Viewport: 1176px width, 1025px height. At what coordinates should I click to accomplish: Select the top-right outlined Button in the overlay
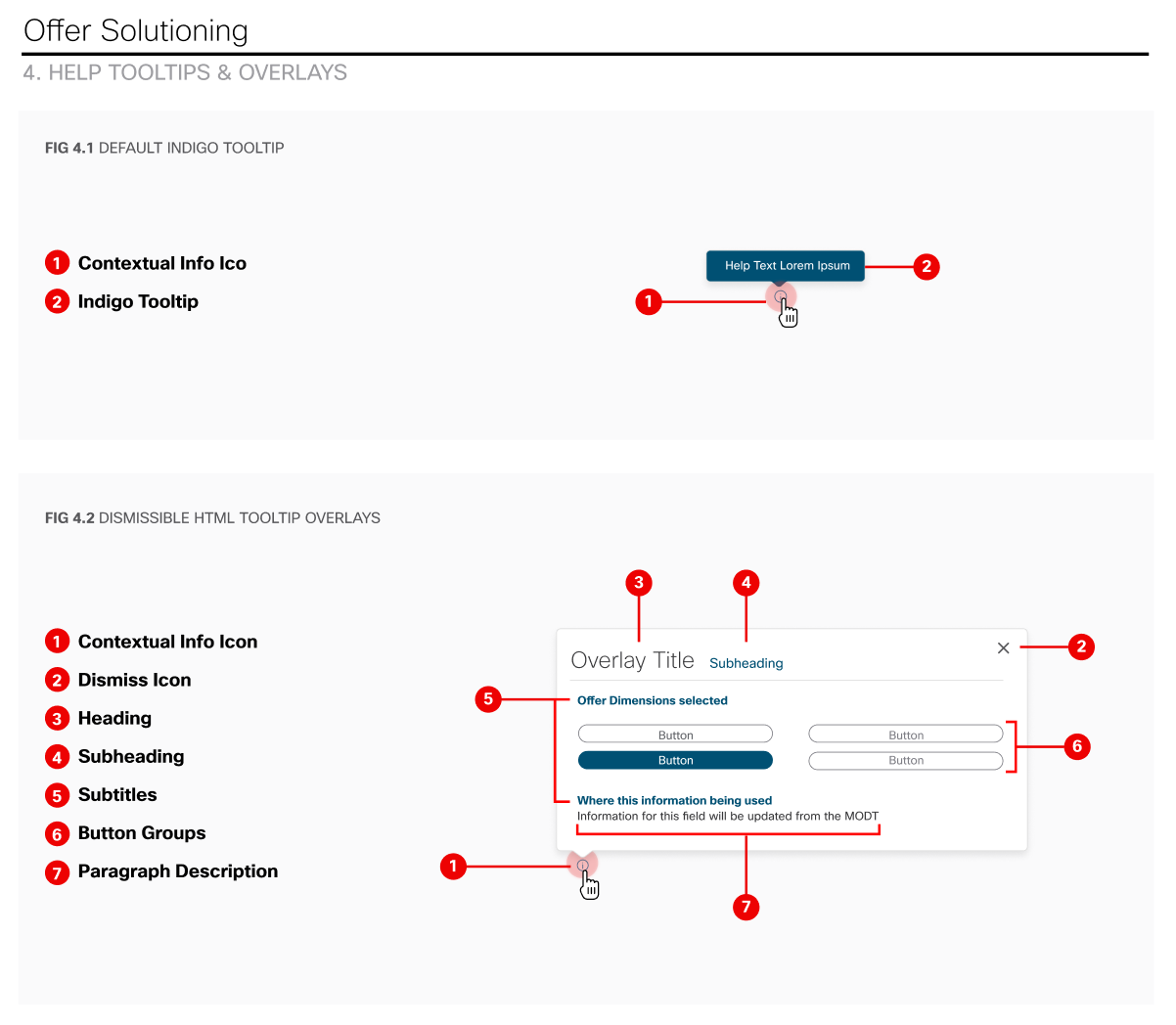905,735
